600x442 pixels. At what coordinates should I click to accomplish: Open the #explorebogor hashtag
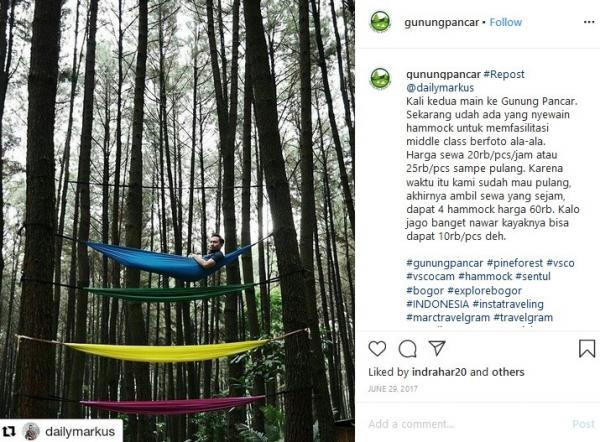(484, 290)
